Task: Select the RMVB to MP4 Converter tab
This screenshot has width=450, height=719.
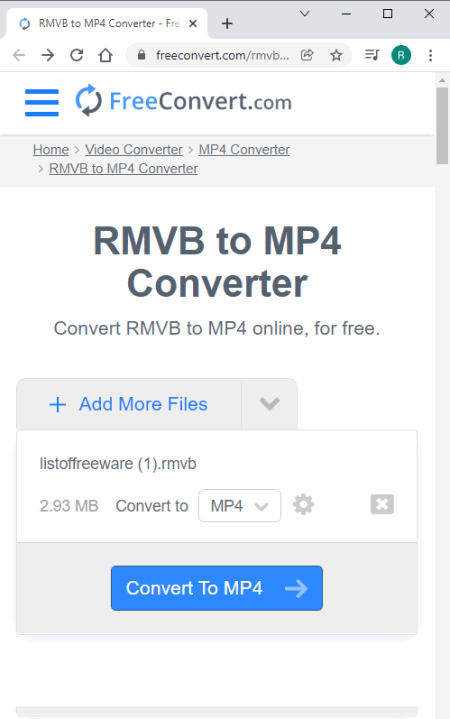Action: (x=106, y=23)
